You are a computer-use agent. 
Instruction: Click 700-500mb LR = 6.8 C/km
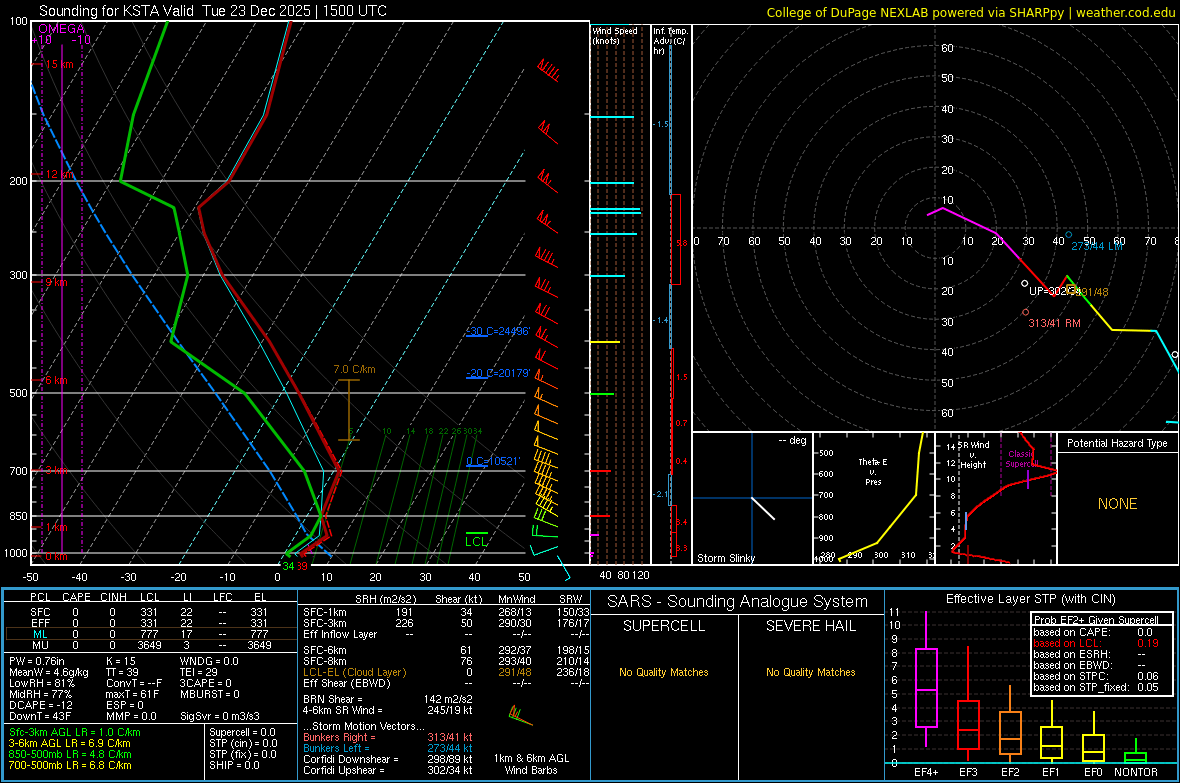point(70,765)
